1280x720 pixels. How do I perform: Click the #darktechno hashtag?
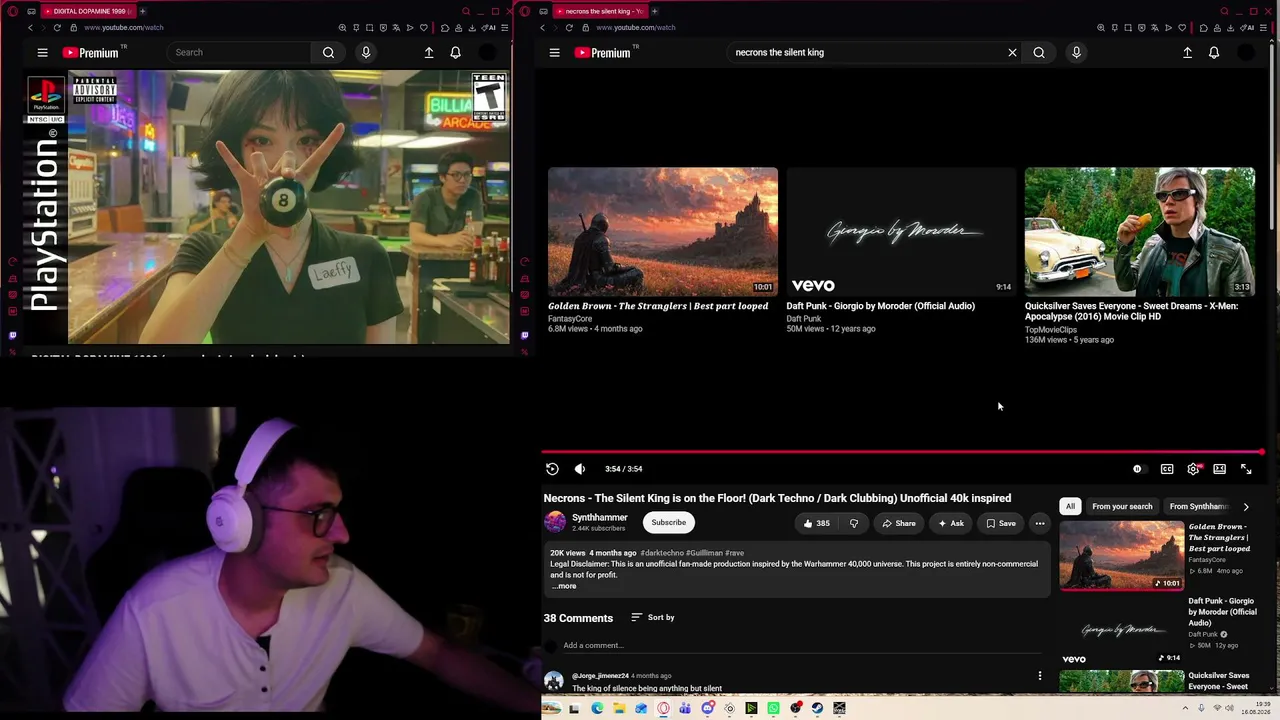[662, 553]
